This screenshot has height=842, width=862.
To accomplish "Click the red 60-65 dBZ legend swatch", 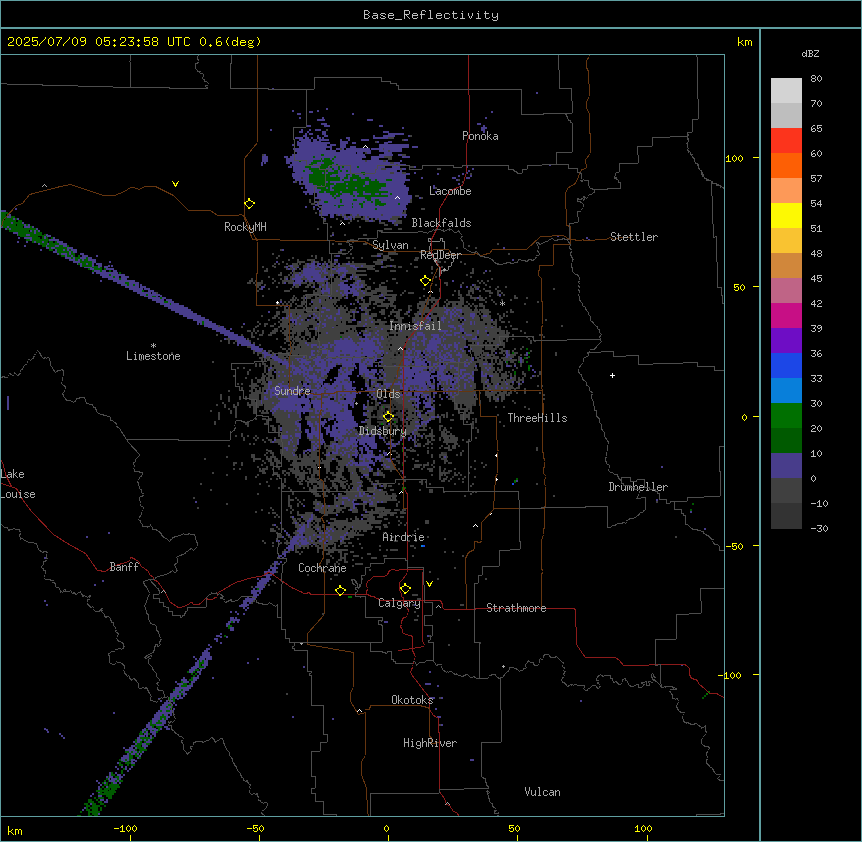I will click(x=786, y=141).
